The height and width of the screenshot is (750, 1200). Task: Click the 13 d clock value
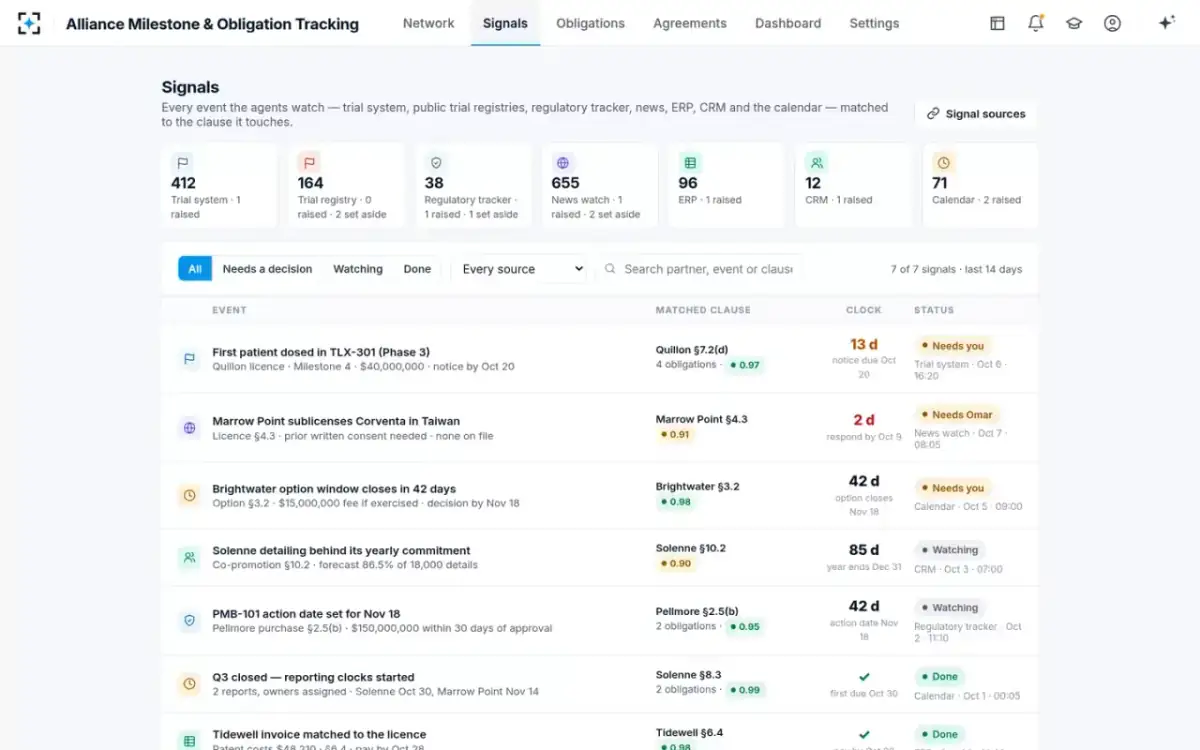click(864, 344)
